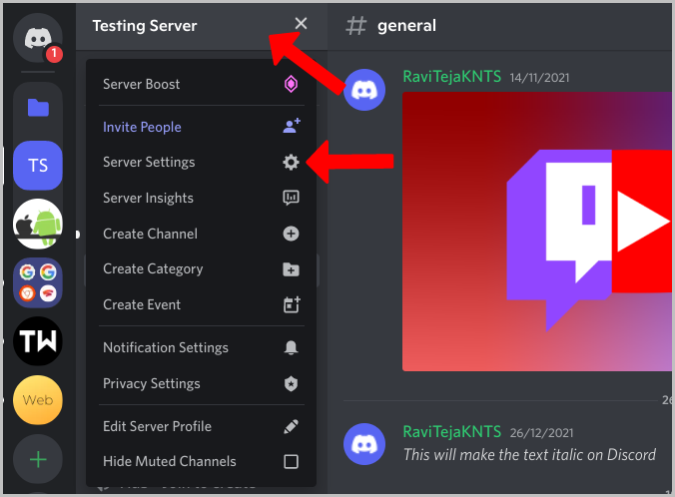The image size is (675, 497).
Task: Select Create Category menu item
Action: click(201, 269)
